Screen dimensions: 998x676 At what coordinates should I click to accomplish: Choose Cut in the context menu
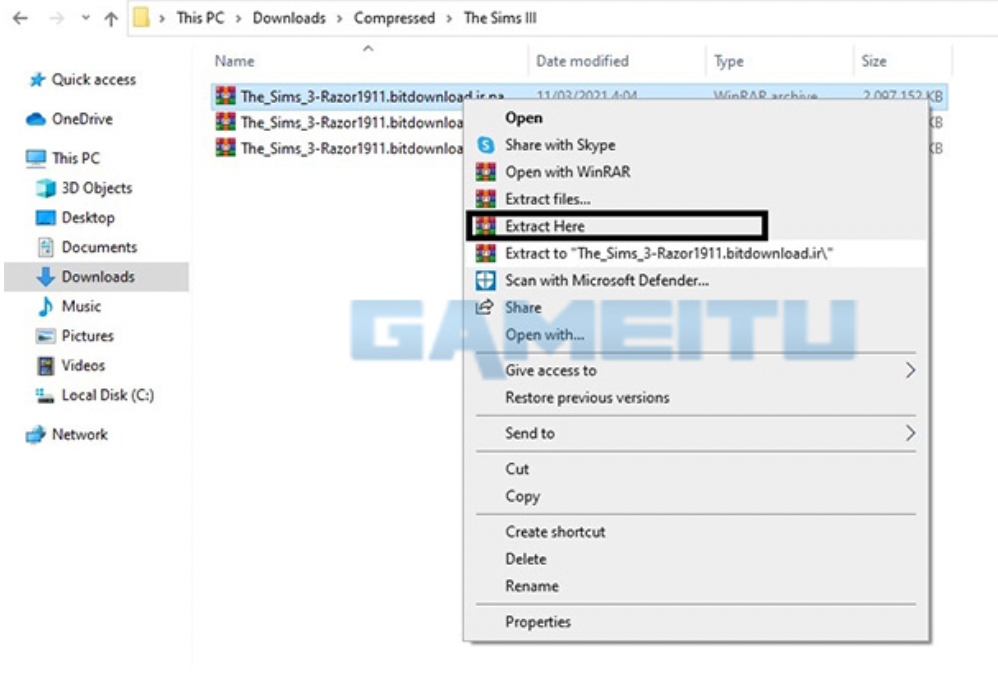pos(517,469)
